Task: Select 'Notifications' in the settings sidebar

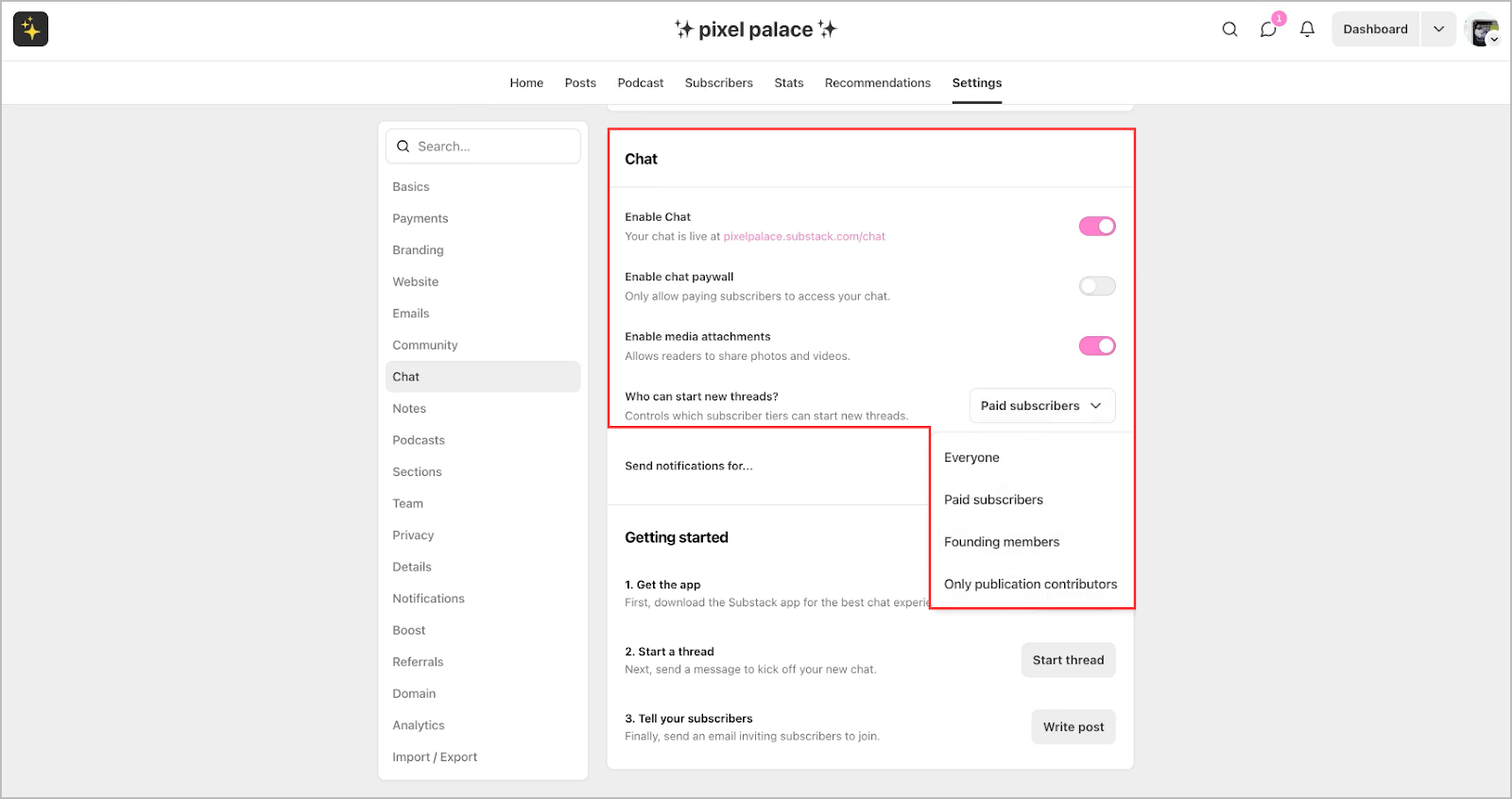Action: pos(428,598)
